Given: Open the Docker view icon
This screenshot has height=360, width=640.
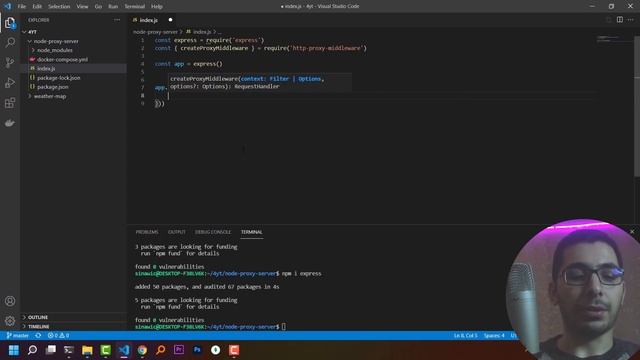Looking at the screenshot, I should point(10,123).
